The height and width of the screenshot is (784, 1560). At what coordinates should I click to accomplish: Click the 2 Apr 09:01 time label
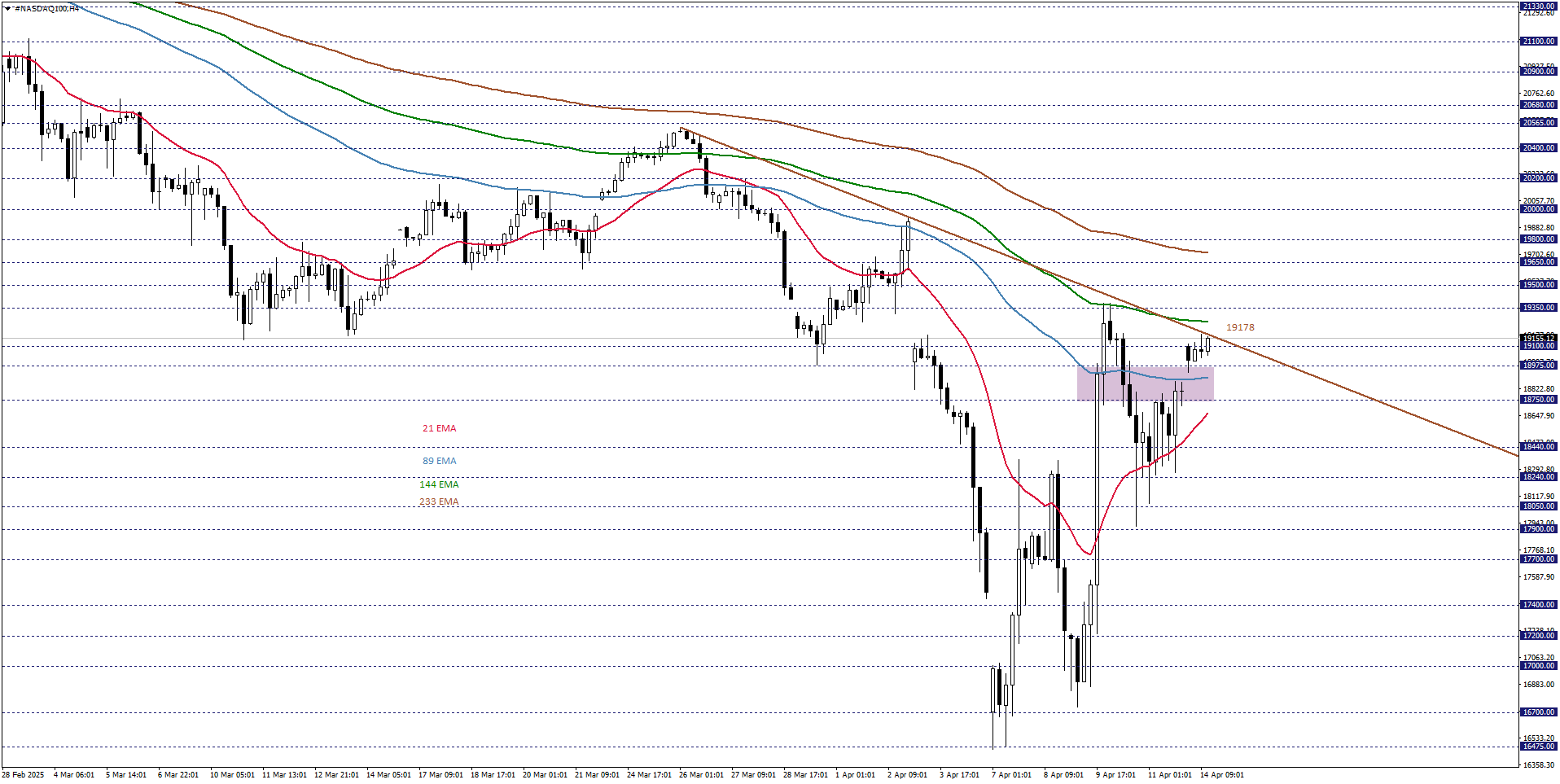(907, 775)
